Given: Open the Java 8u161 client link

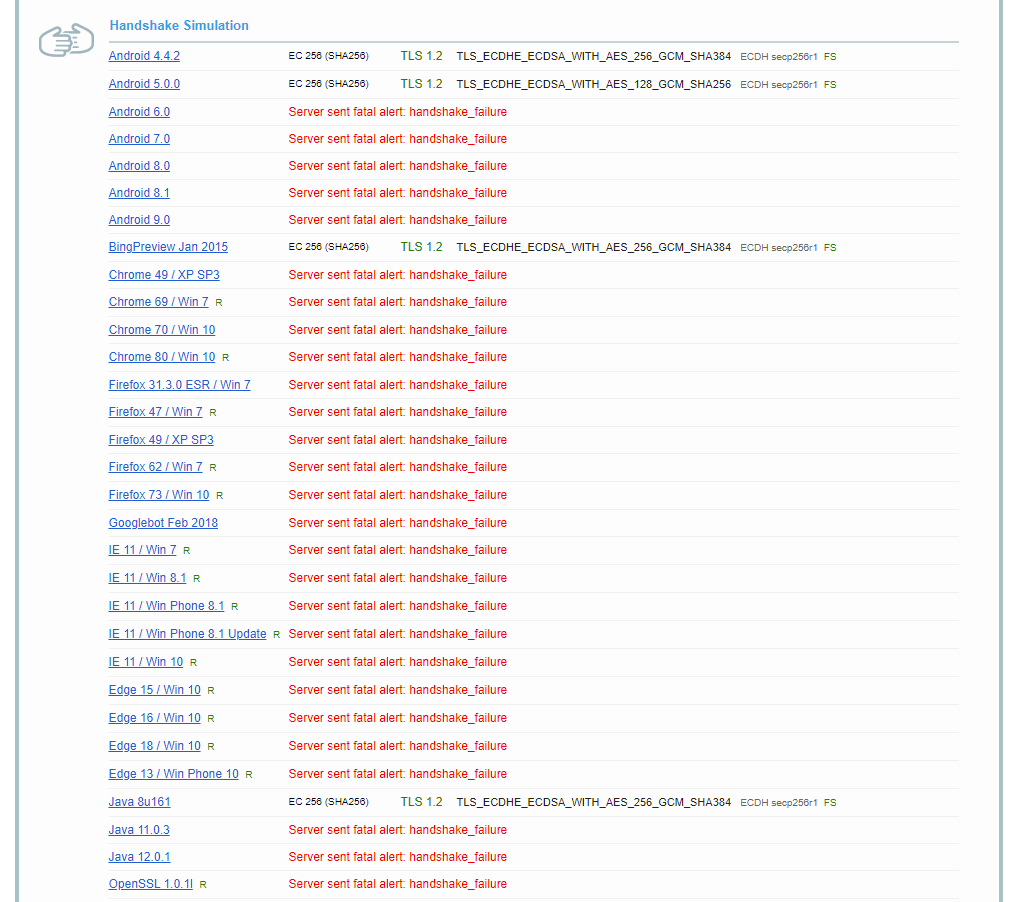Looking at the screenshot, I should 139,802.
